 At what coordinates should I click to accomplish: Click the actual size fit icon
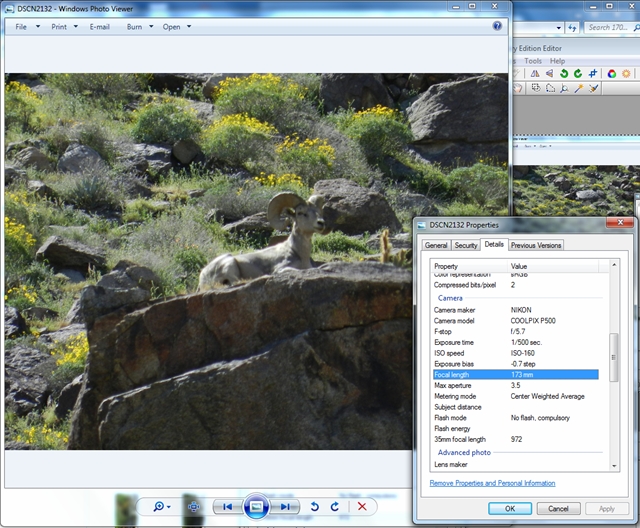pyautogui.click(x=194, y=507)
